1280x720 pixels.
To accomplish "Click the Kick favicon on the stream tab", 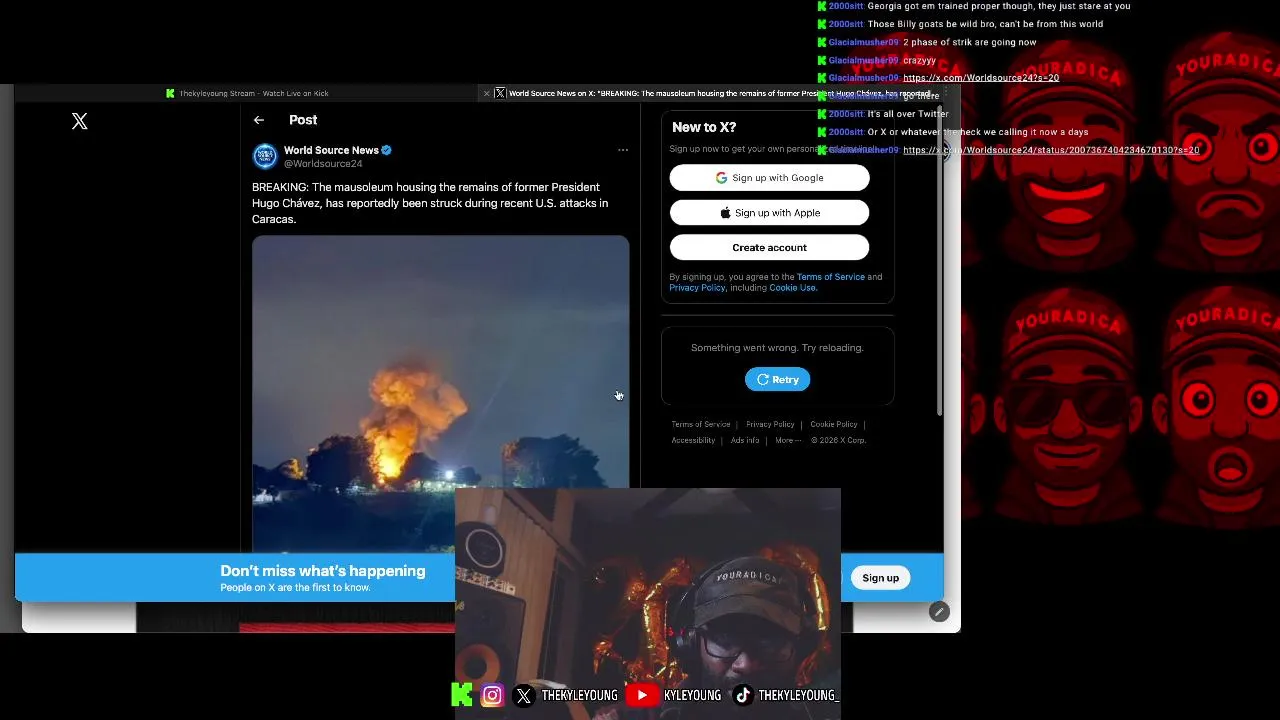I will coord(171,93).
